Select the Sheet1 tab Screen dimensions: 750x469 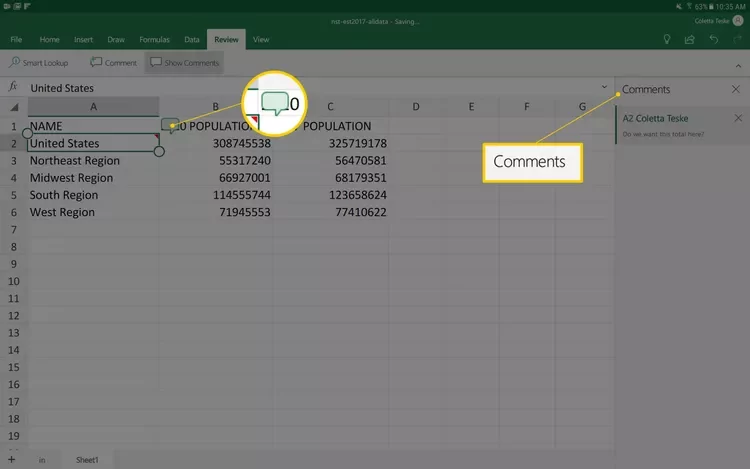88,459
